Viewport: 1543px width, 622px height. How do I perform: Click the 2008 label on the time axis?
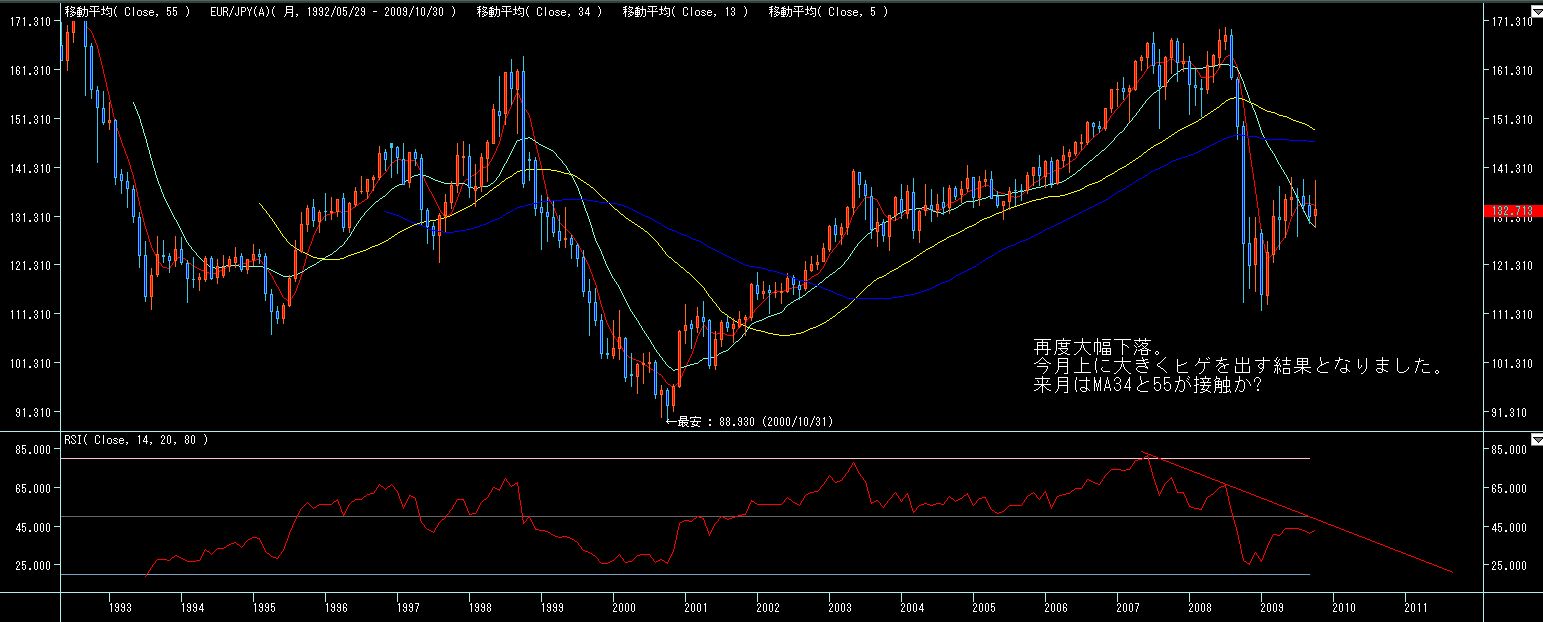(1199, 607)
